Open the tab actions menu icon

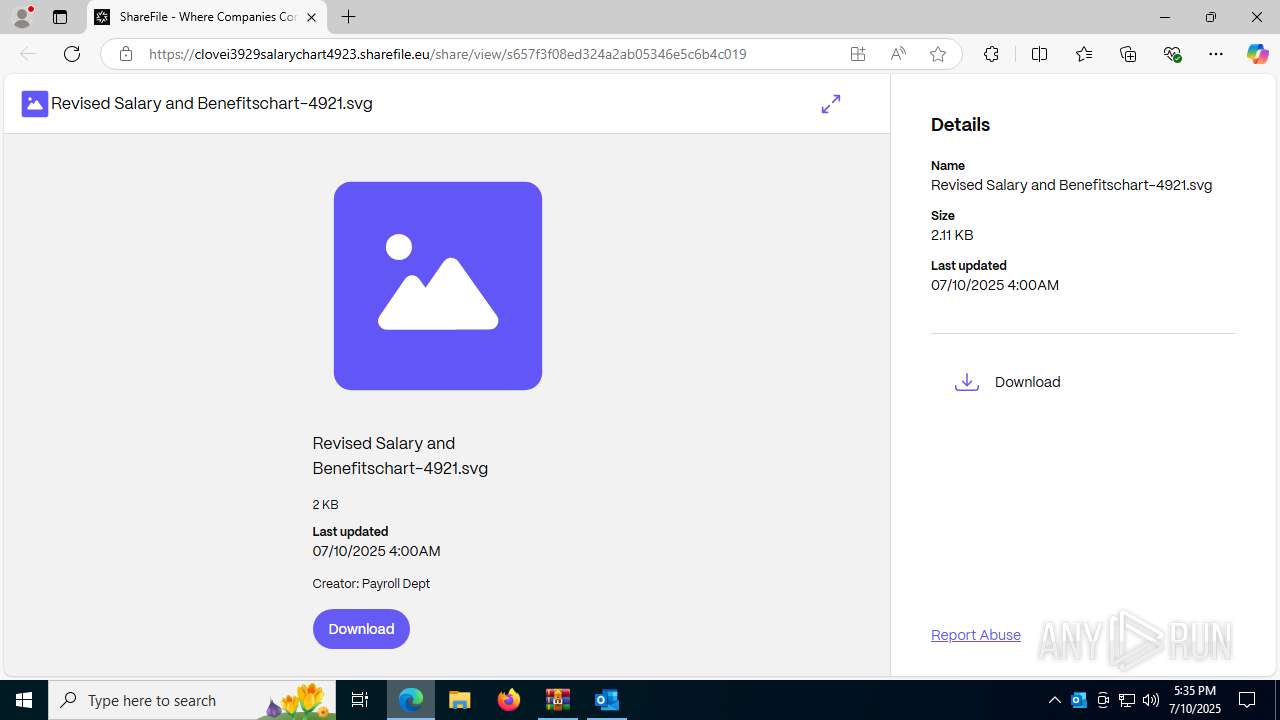click(60, 17)
